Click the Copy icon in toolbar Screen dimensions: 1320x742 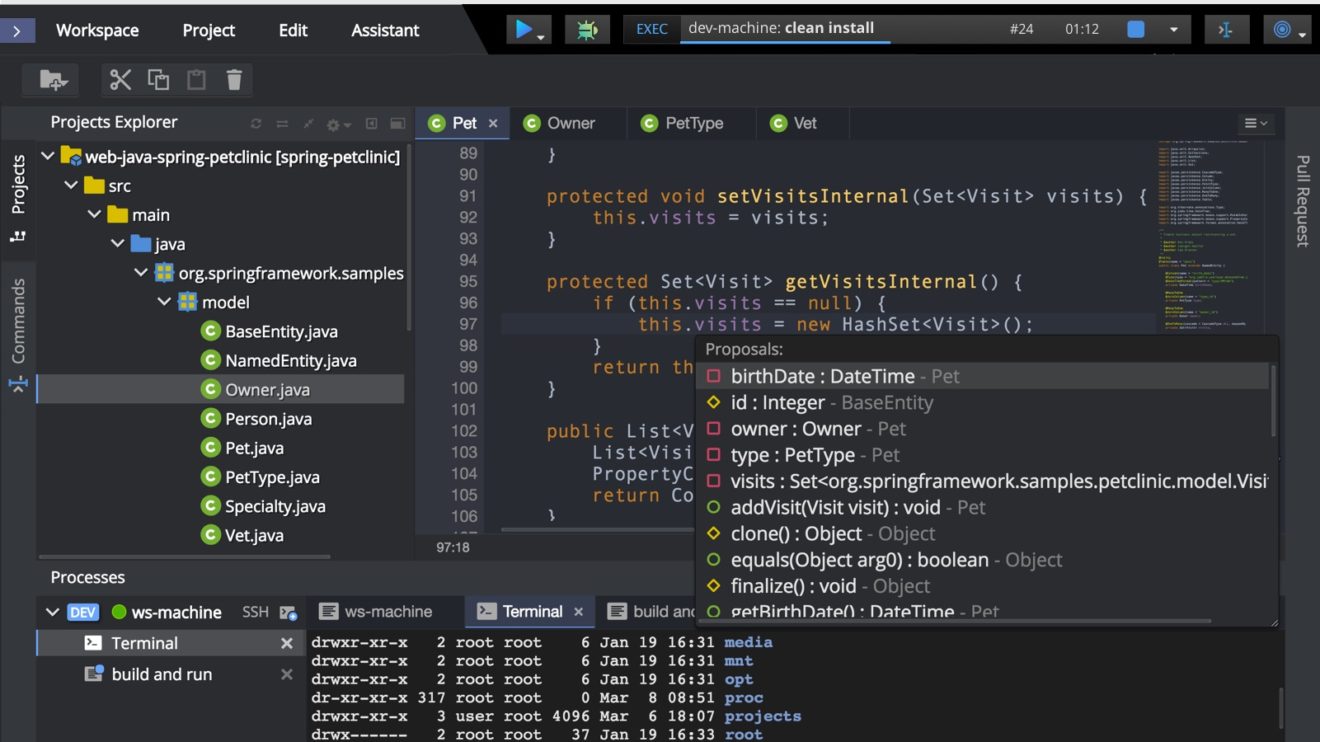(x=158, y=80)
